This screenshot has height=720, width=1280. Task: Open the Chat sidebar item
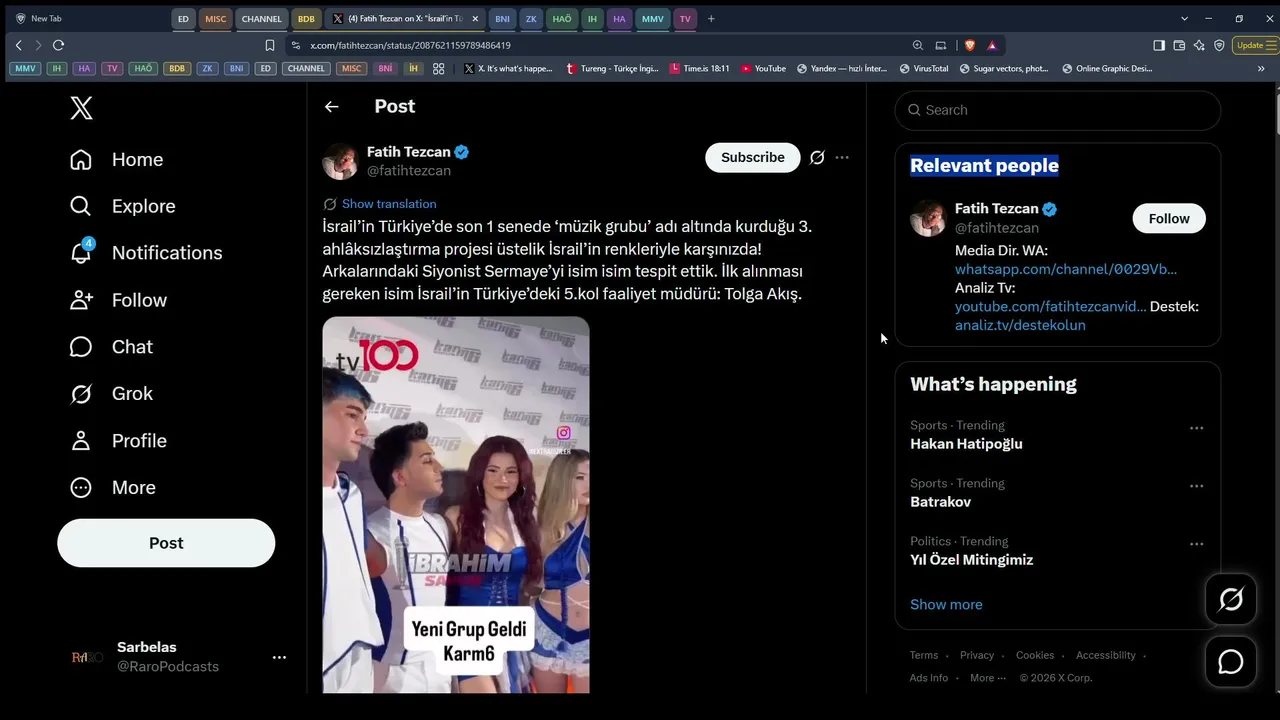pyautogui.click(x=111, y=347)
